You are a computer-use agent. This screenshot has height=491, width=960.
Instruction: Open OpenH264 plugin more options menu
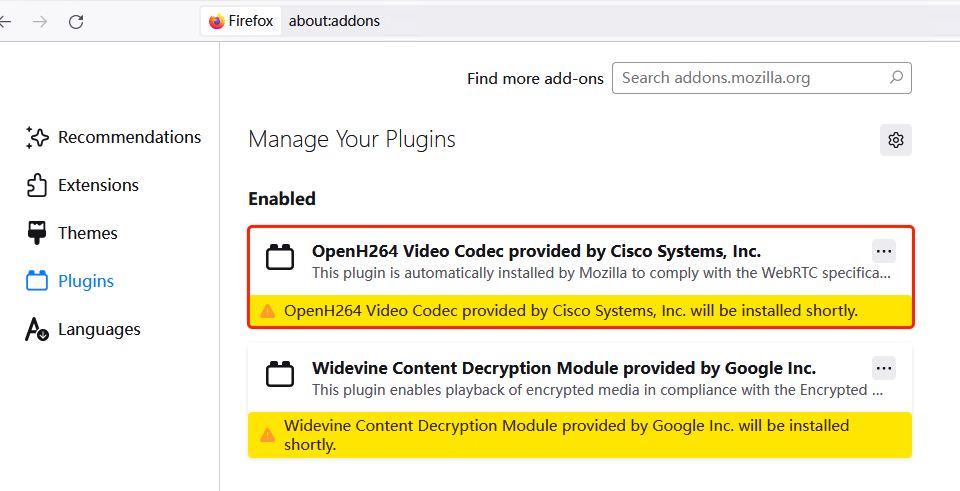pyautogui.click(x=884, y=251)
